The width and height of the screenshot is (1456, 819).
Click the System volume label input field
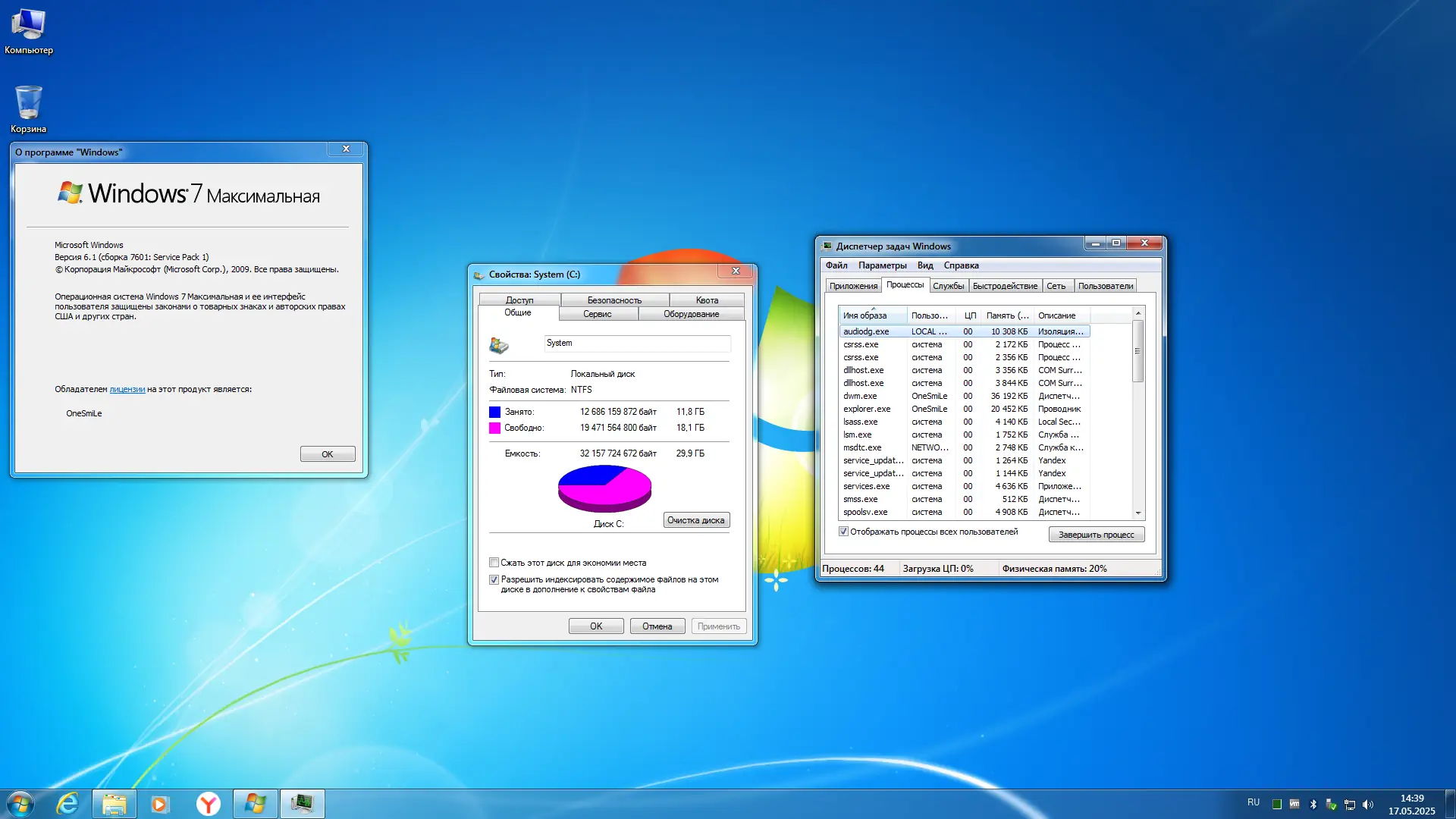point(637,344)
